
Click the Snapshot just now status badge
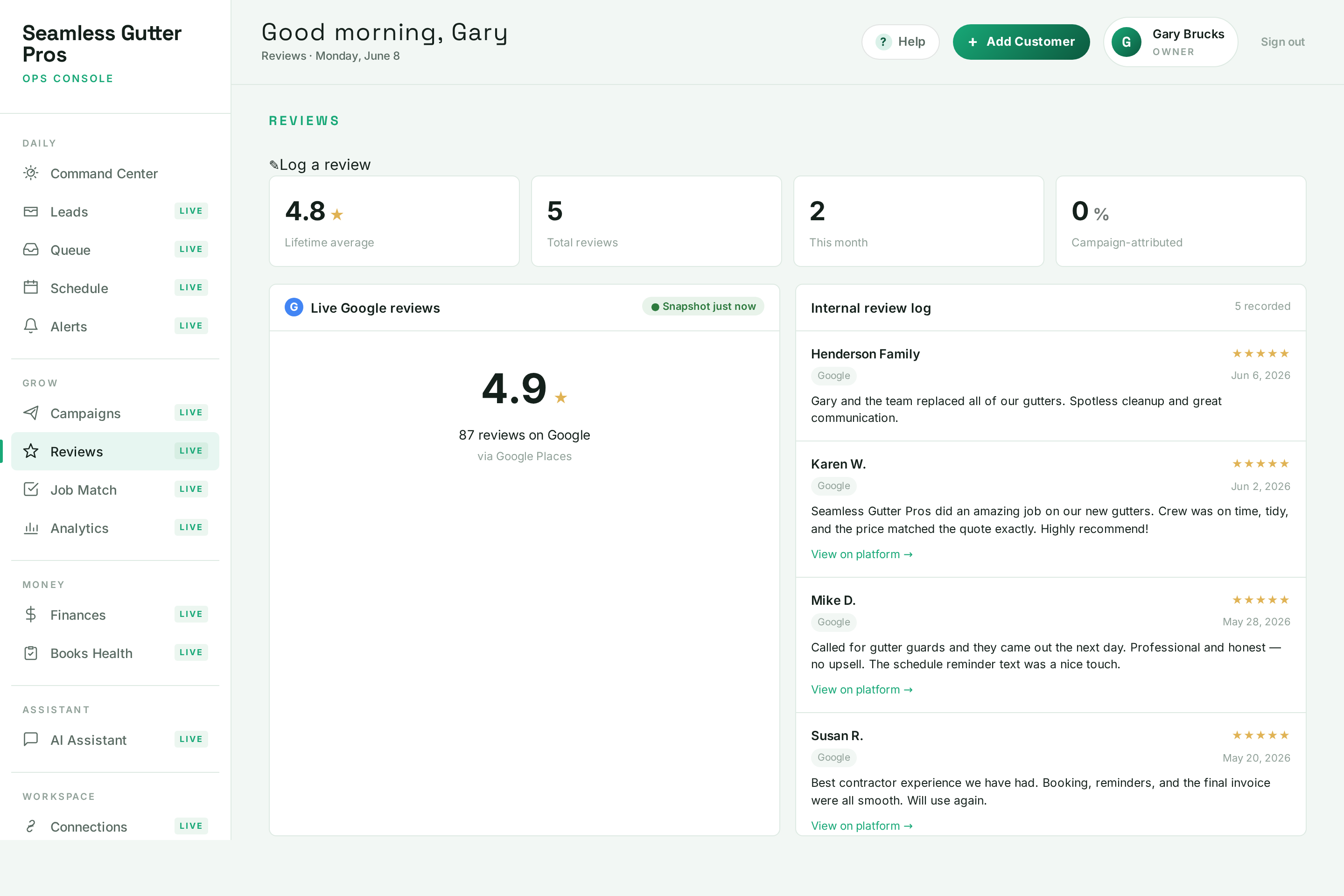pyautogui.click(x=703, y=306)
